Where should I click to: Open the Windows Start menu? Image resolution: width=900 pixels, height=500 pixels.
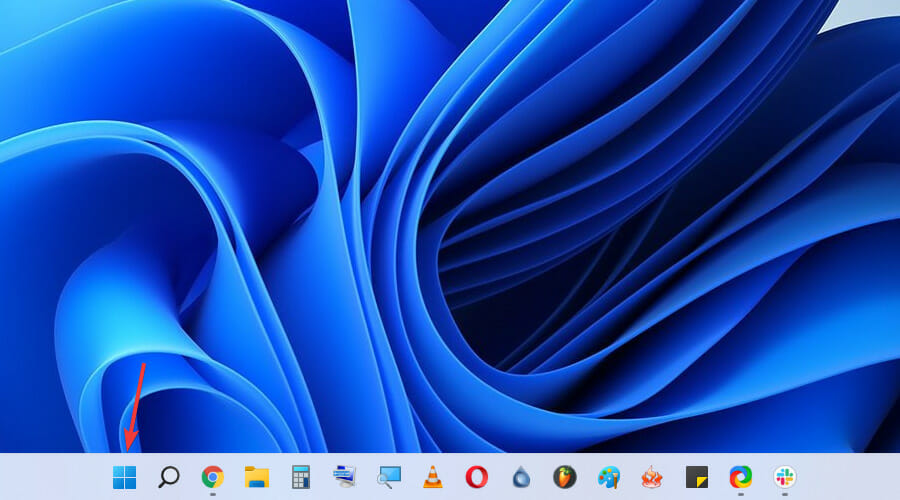124,477
